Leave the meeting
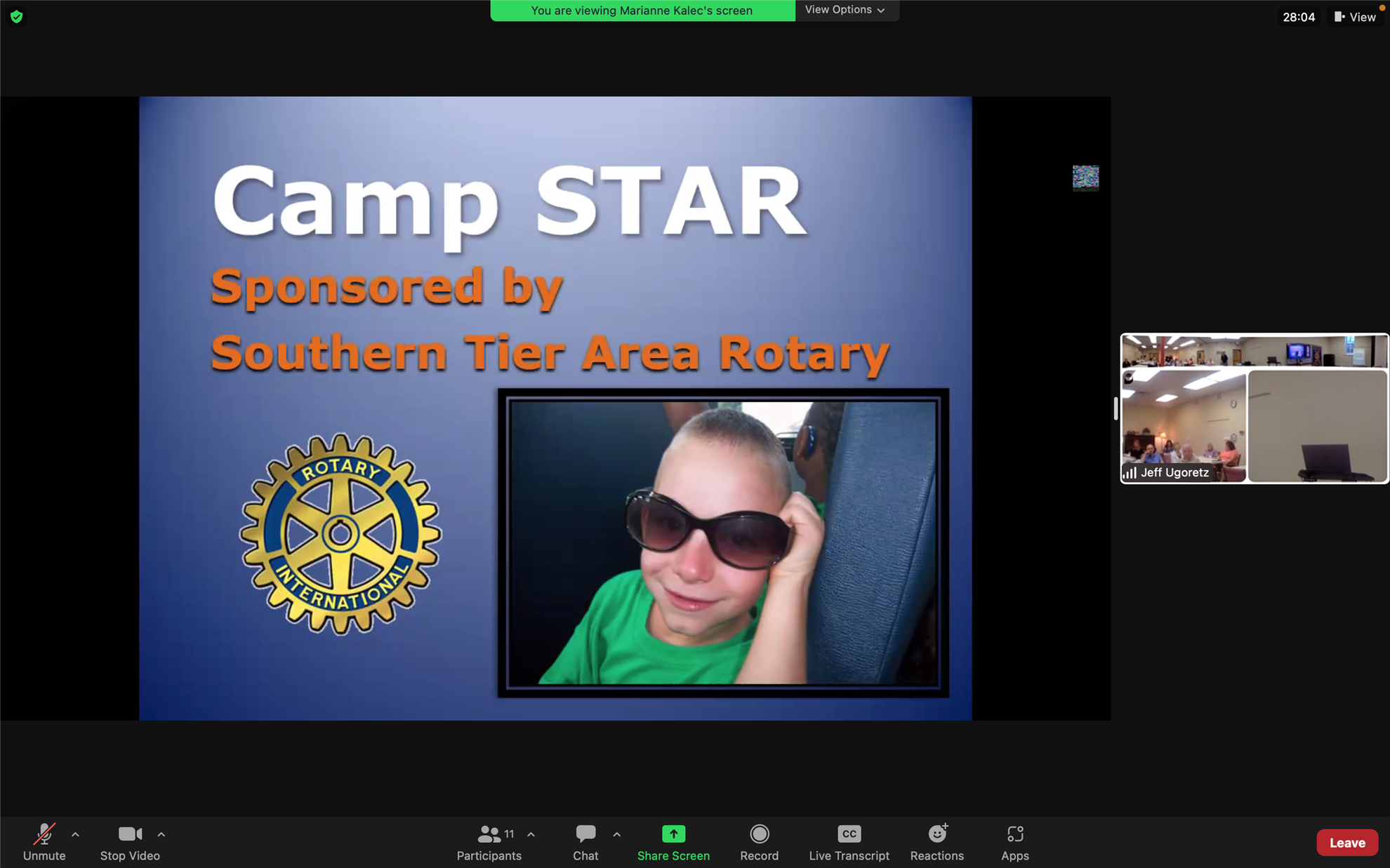Viewport: 1390px width, 868px height. [1347, 843]
